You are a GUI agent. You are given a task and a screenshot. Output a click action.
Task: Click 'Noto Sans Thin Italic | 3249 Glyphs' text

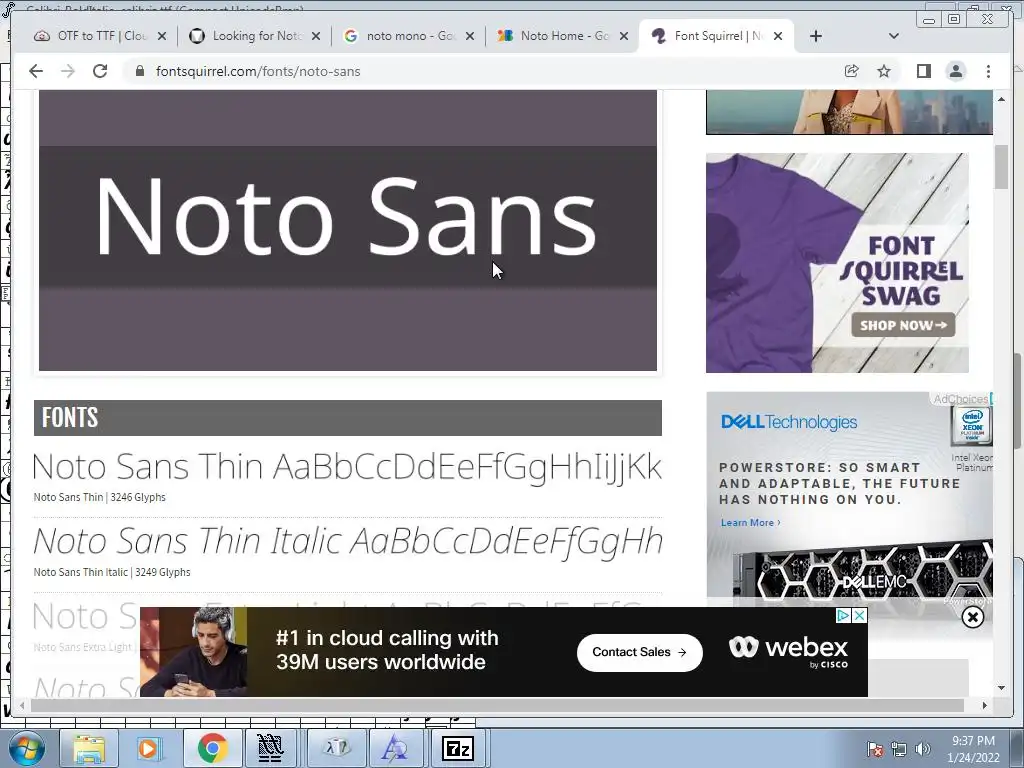[112, 572]
